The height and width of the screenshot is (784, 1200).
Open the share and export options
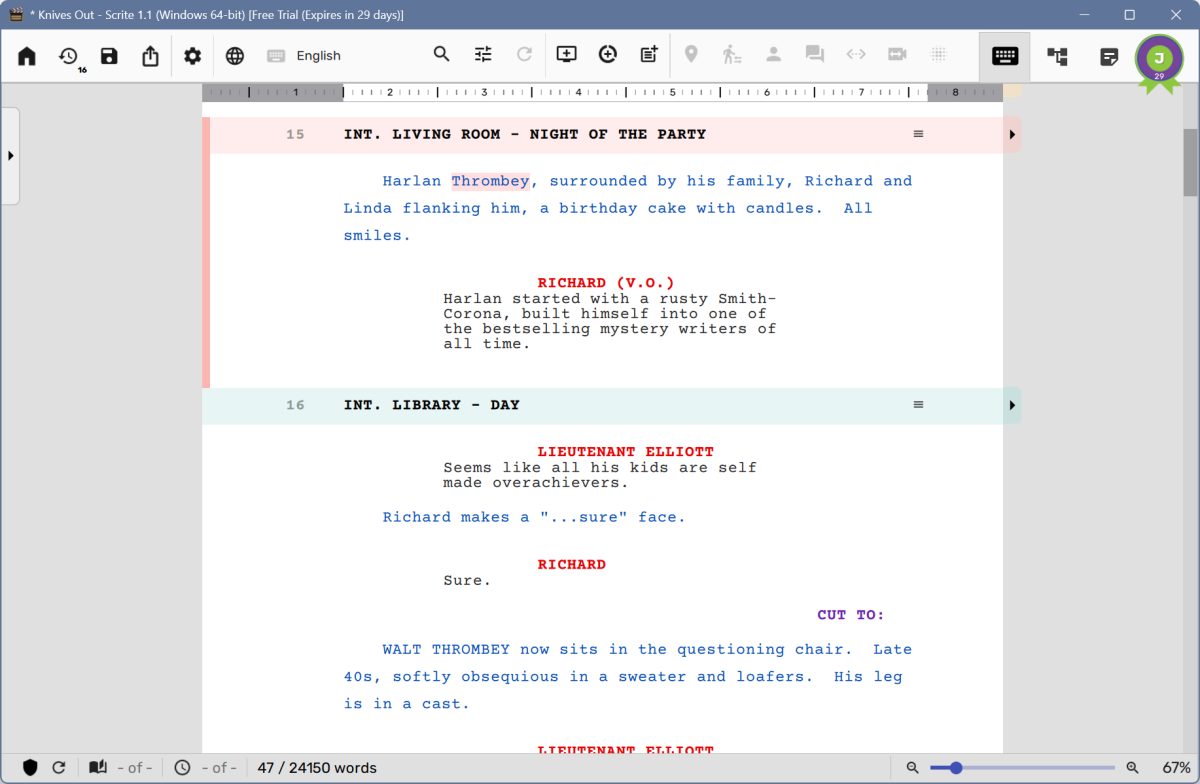coord(150,55)
